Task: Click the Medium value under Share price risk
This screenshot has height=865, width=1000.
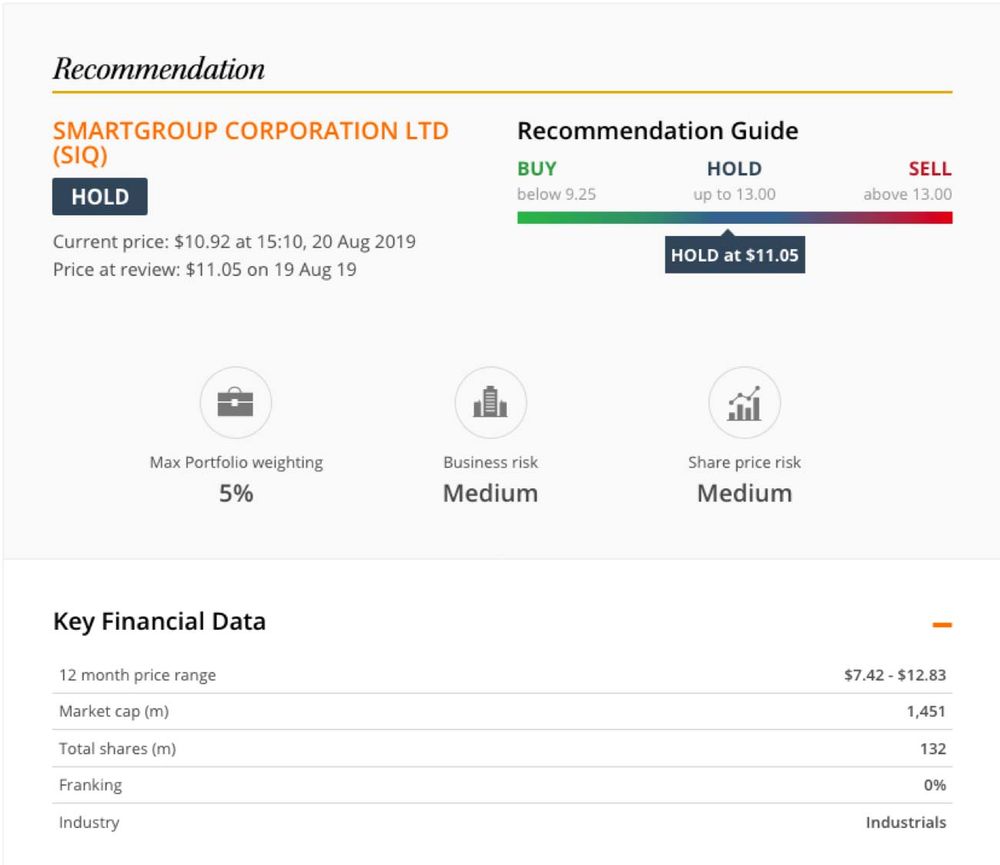Action: click(744, 493)
